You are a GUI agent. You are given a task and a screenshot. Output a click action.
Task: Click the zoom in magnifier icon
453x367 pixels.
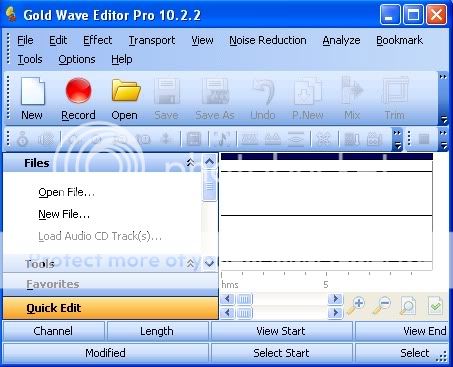(355, 305)
